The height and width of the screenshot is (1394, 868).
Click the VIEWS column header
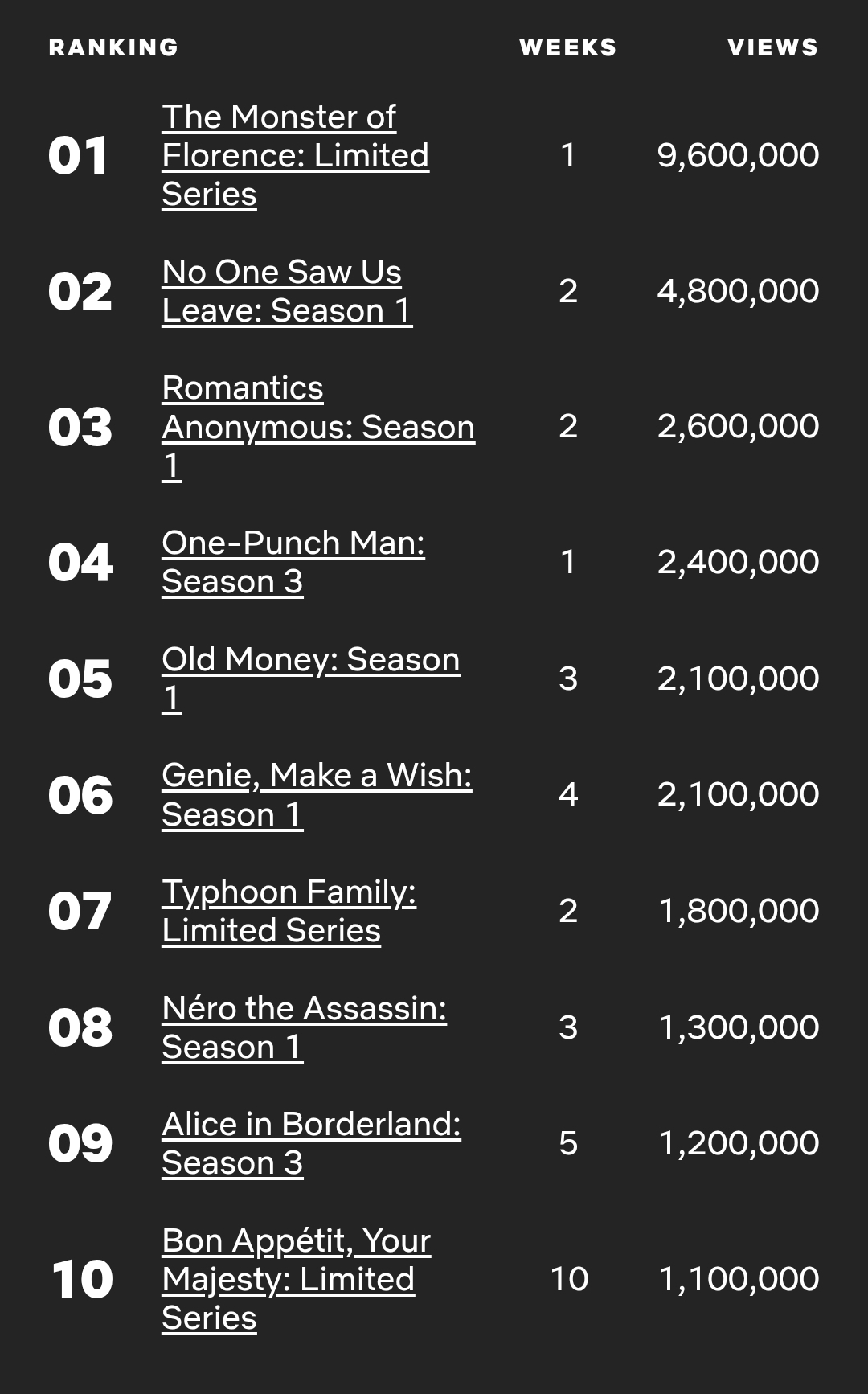click(x=772, y=47)
